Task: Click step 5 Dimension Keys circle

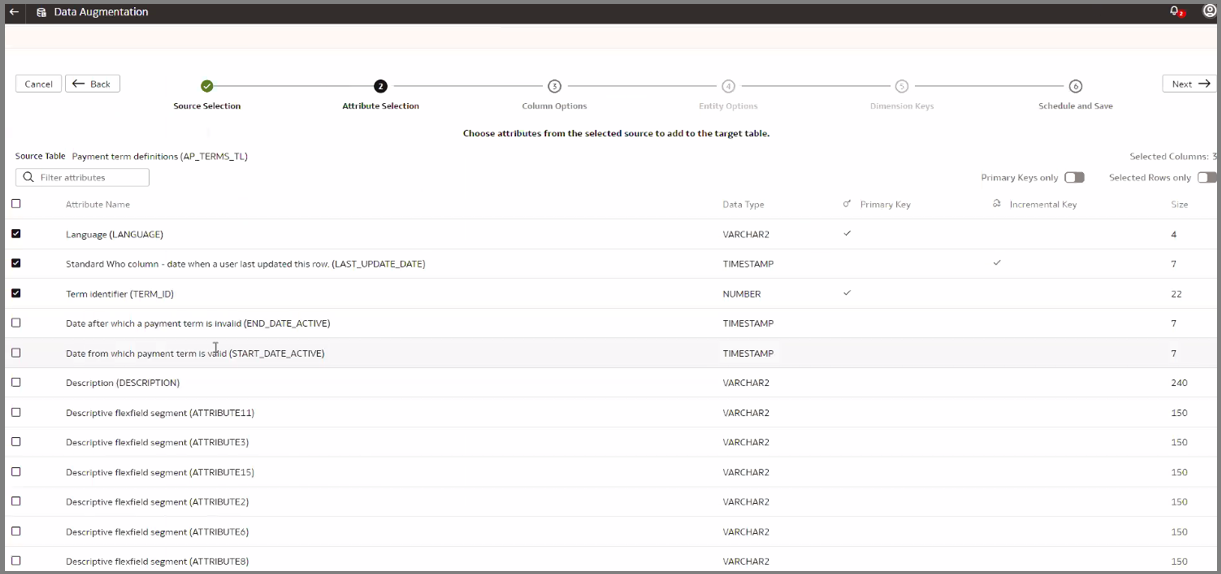Action: [902, 86]
